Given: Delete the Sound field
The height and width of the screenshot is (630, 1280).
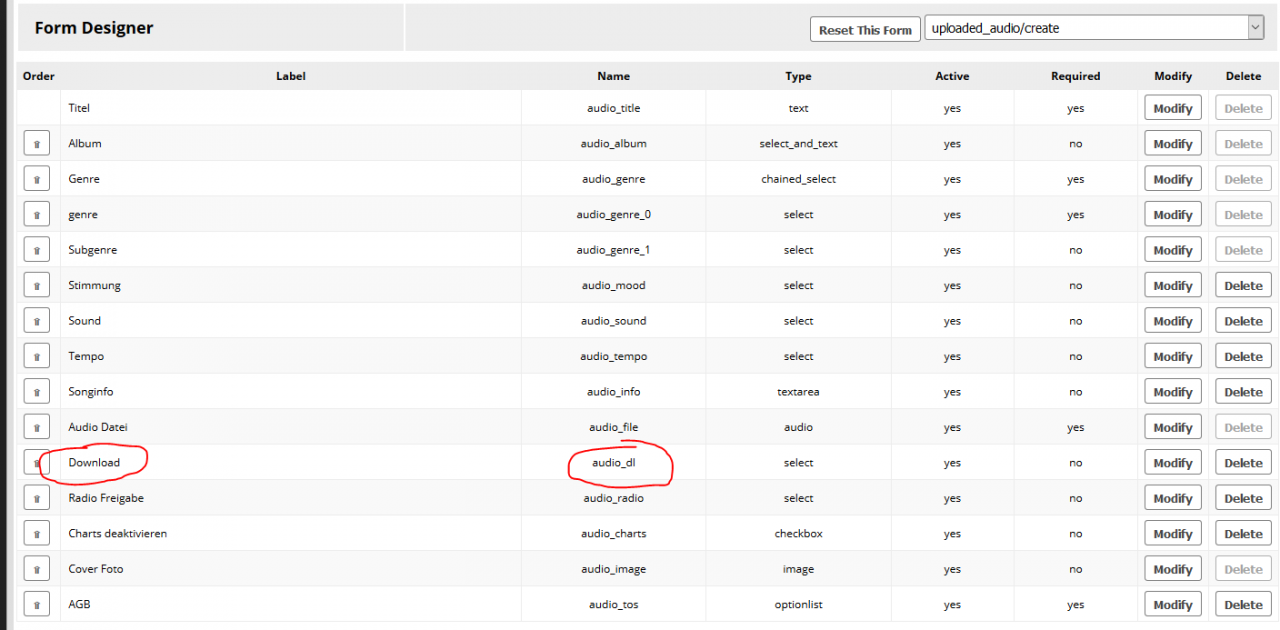Looking at the screenshot, I should 1243,321.
